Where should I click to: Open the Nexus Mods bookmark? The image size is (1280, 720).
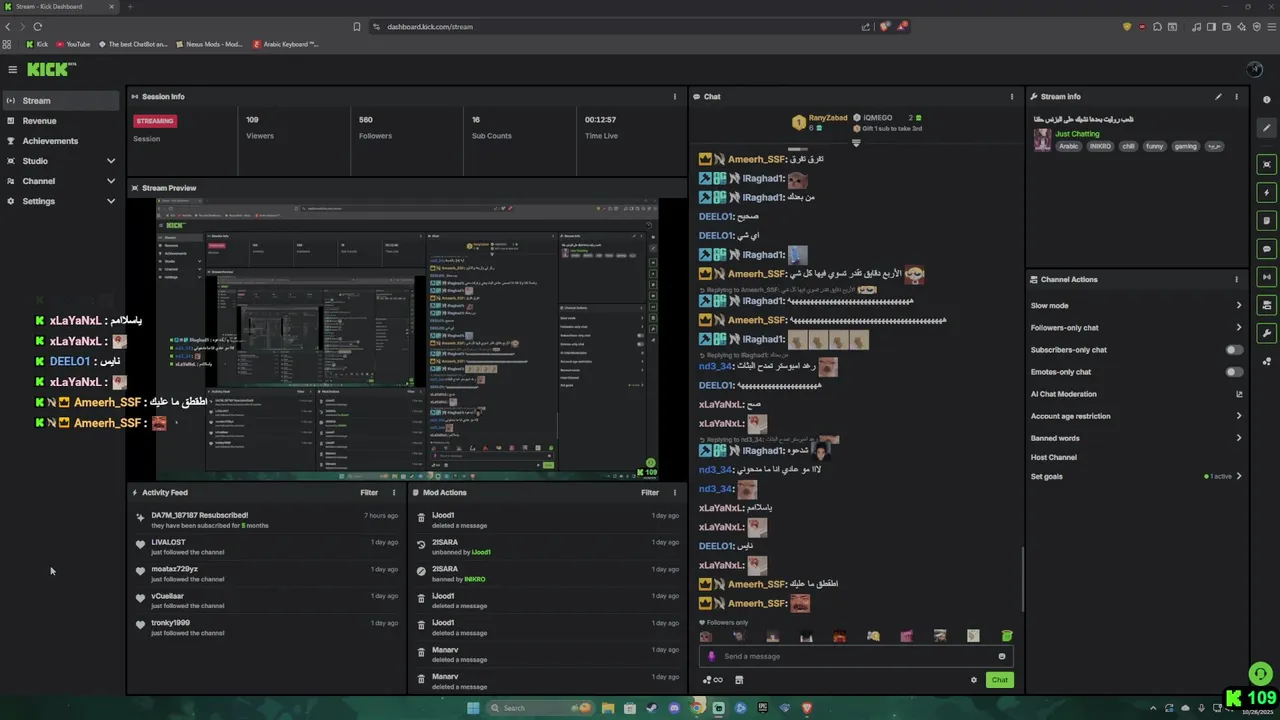pyautogui.click(x=210, y=44)
